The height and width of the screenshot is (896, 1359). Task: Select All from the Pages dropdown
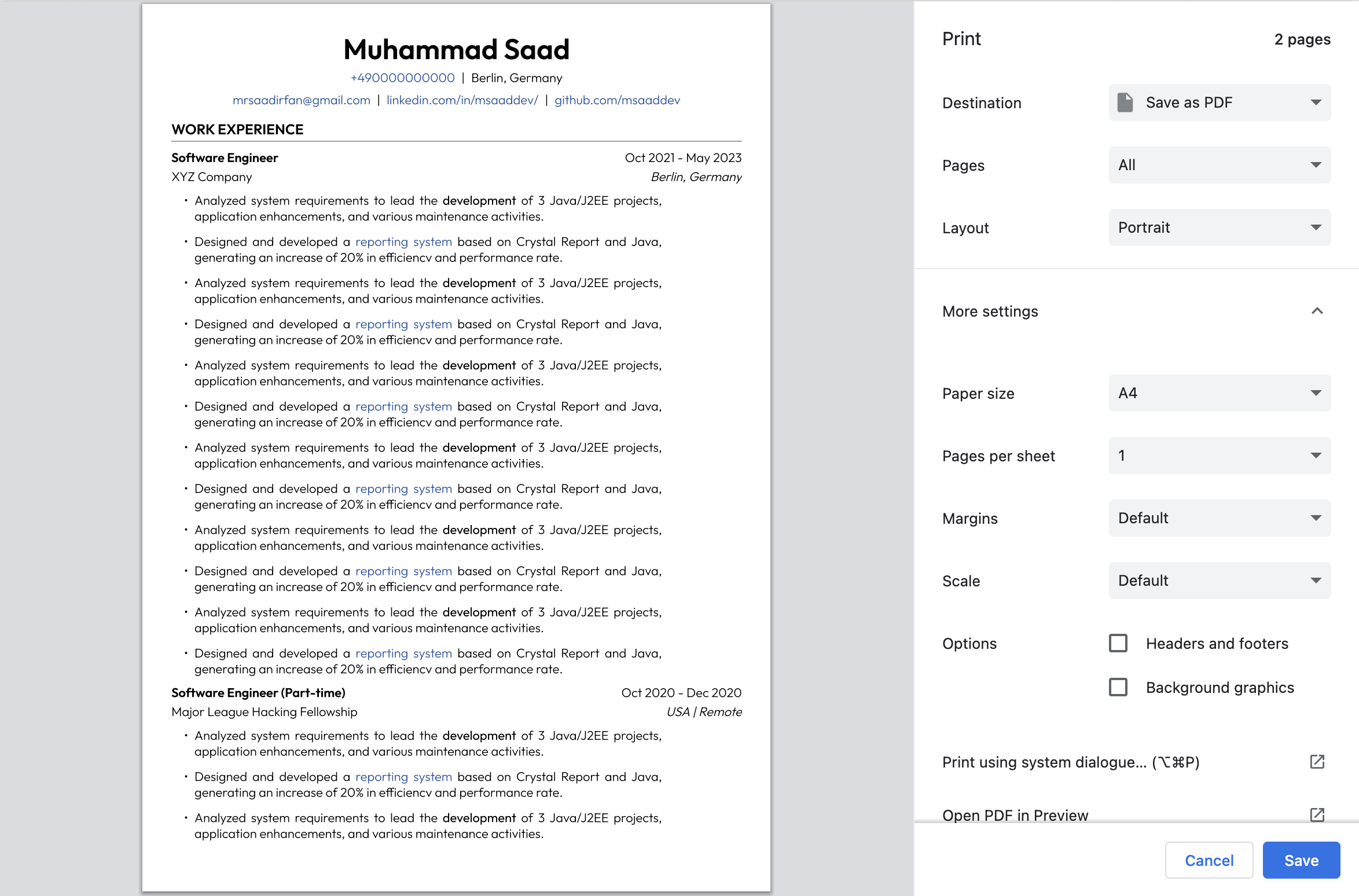tap(1219, 165)
